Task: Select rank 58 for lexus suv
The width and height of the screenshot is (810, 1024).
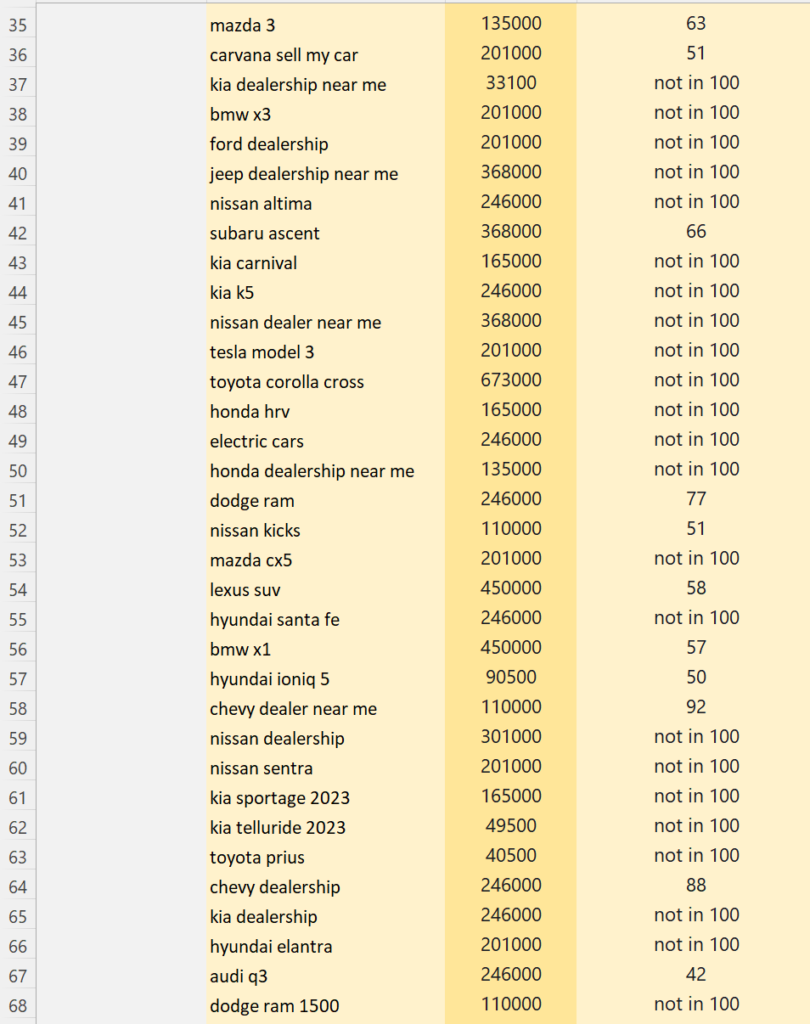Action: point(696,588)
